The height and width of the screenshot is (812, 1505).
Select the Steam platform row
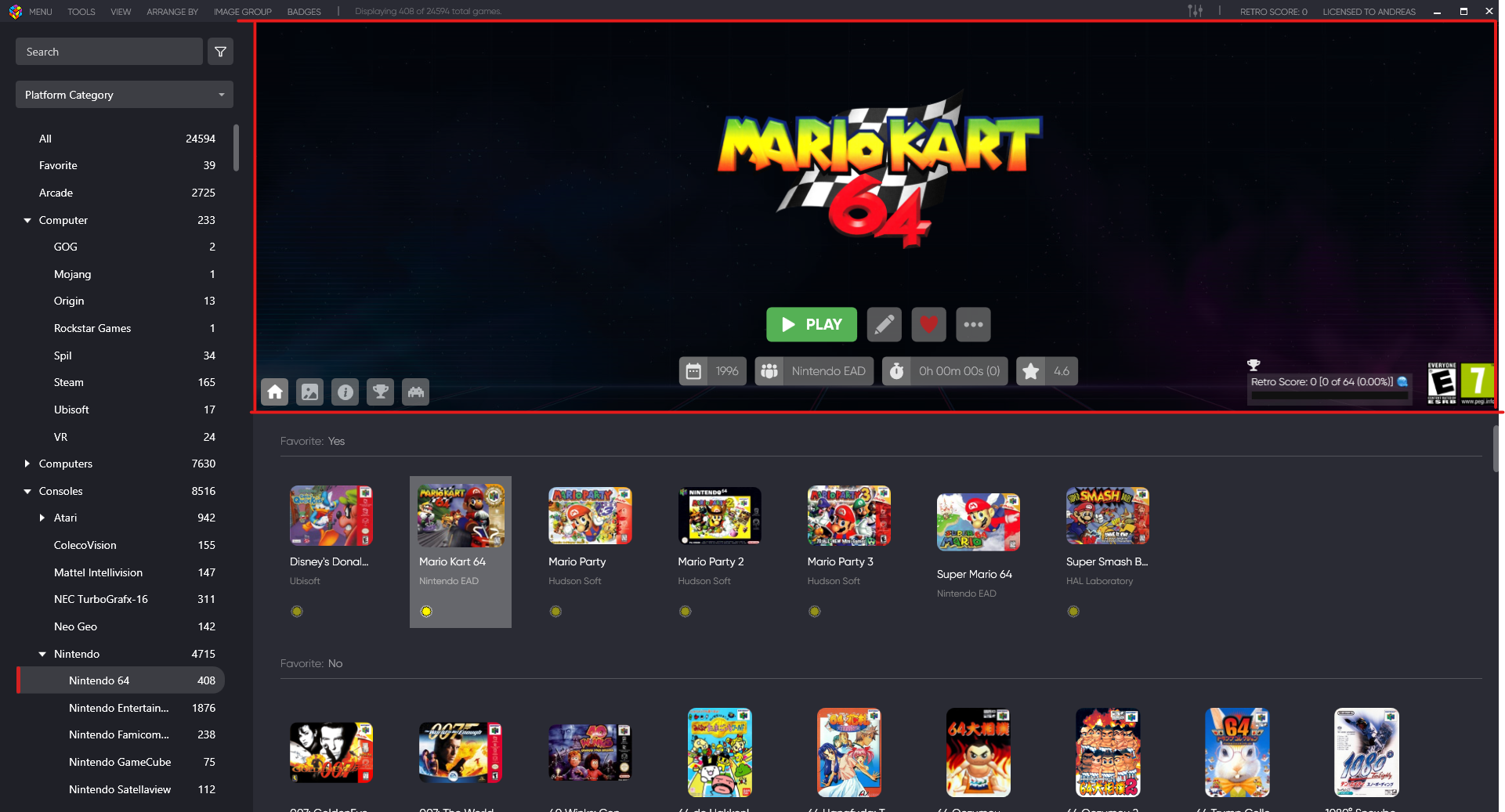121,382
